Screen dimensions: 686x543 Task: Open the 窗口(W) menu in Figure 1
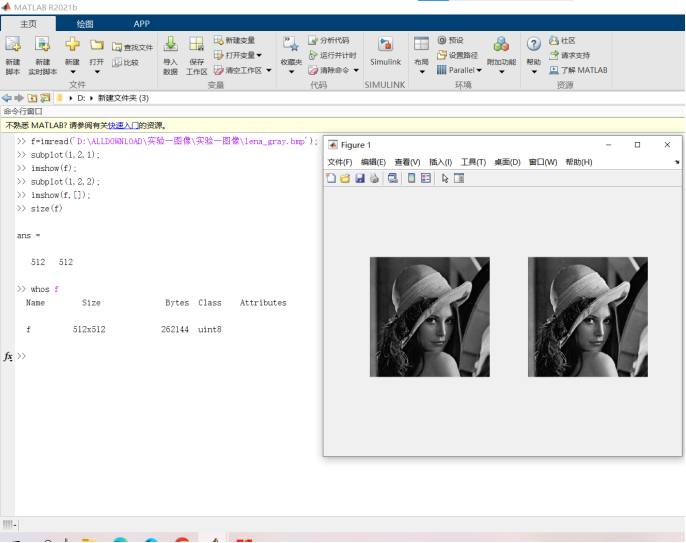543,162
